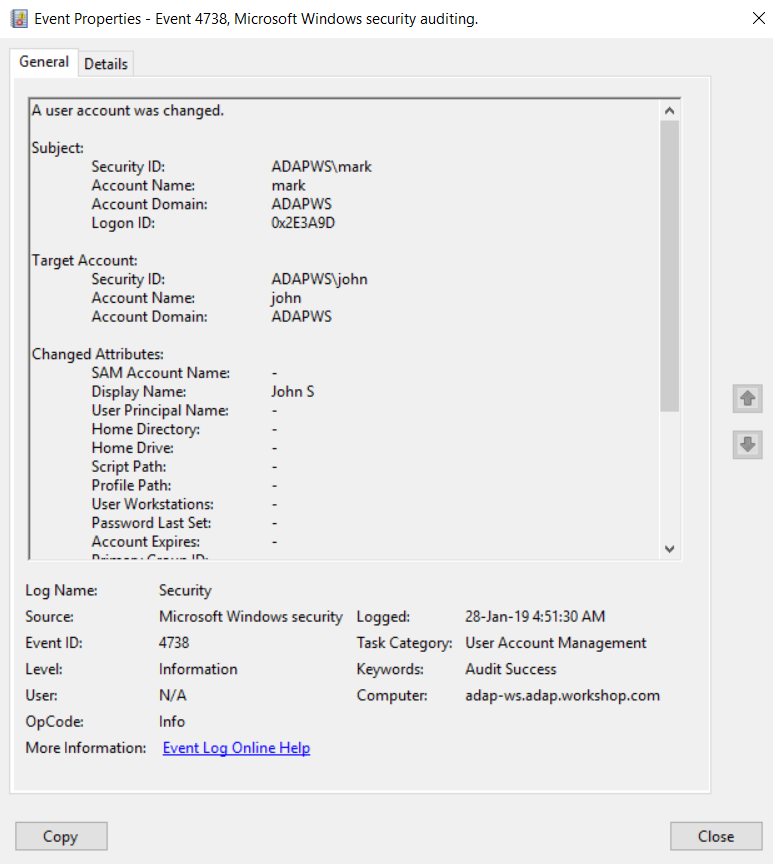
Task: Click the Copy button
Action: tap(61, 836)
